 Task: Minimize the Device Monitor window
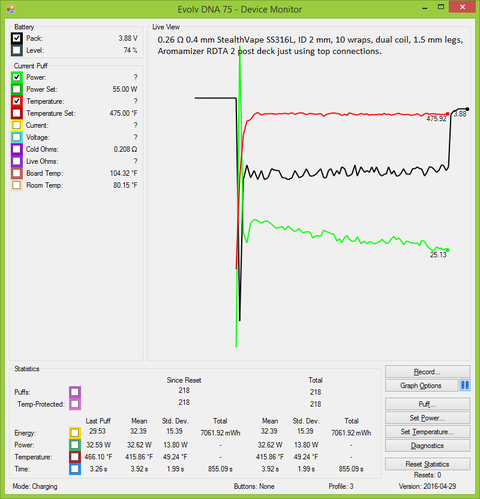point(425,8)
